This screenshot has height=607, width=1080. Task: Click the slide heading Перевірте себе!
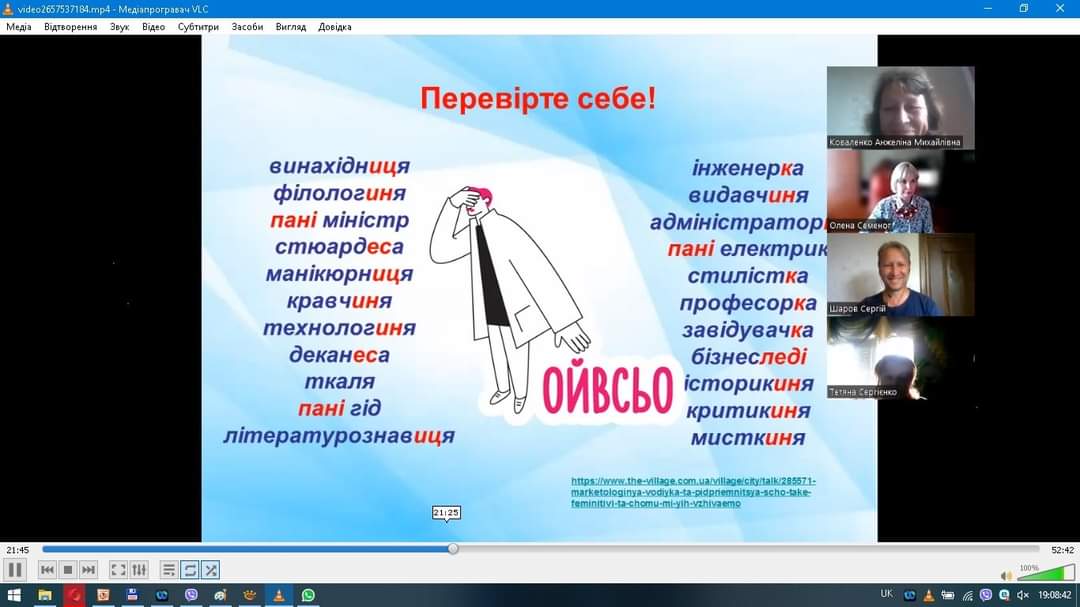point(538,99)
